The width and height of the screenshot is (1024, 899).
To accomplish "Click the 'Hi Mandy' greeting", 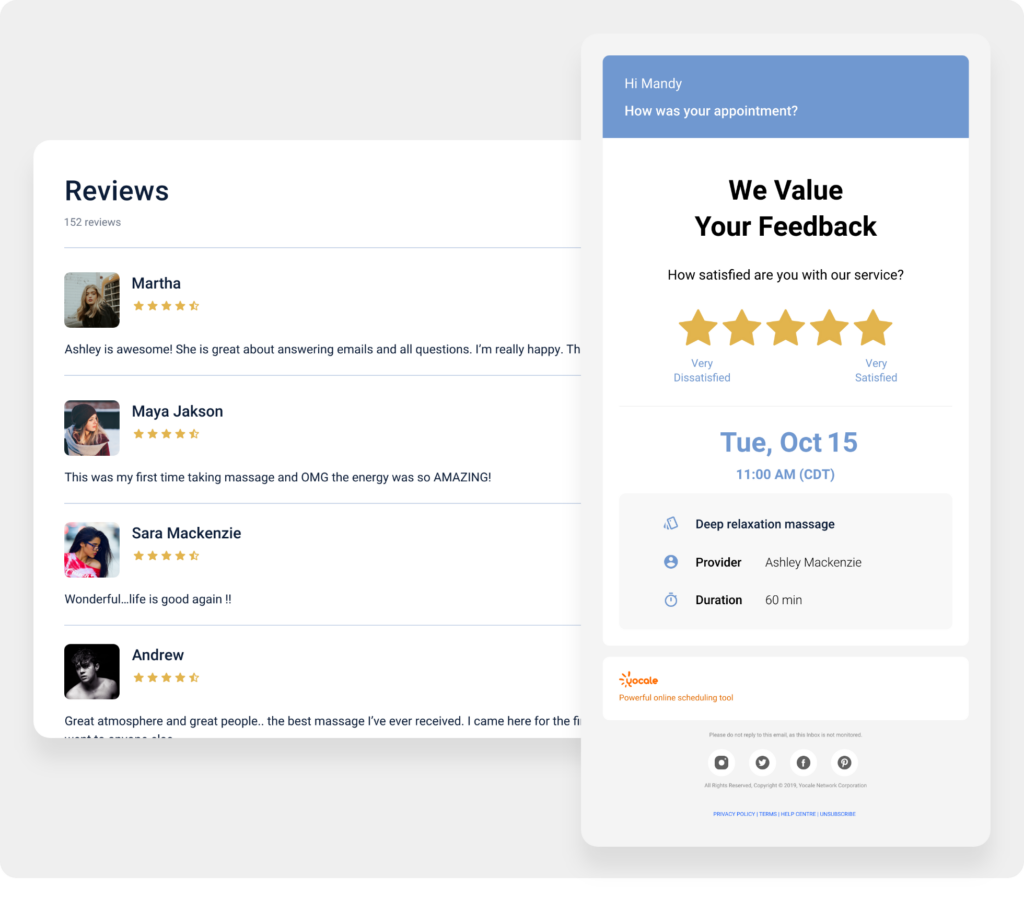I will click(x=653, y=84).
